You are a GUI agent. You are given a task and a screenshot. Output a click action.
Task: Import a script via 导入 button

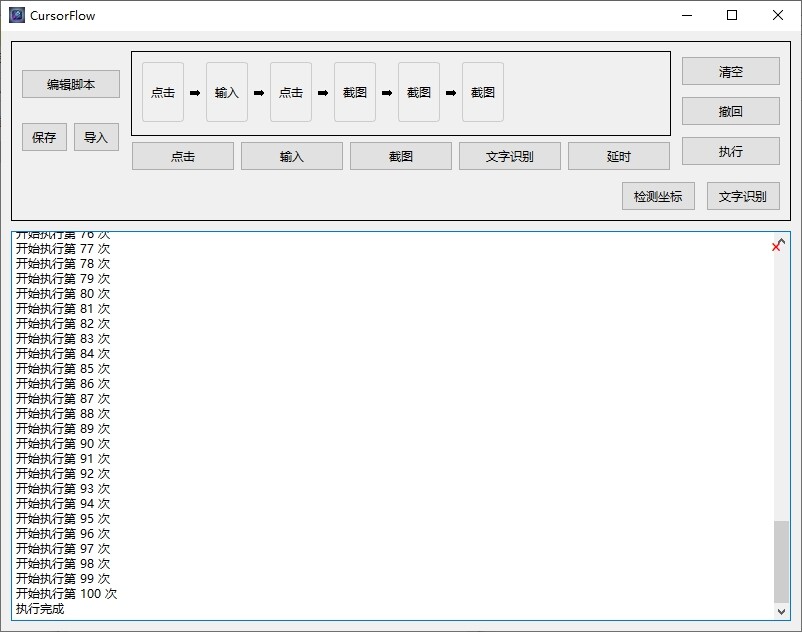pyautogui.click(x=96, y=137)
